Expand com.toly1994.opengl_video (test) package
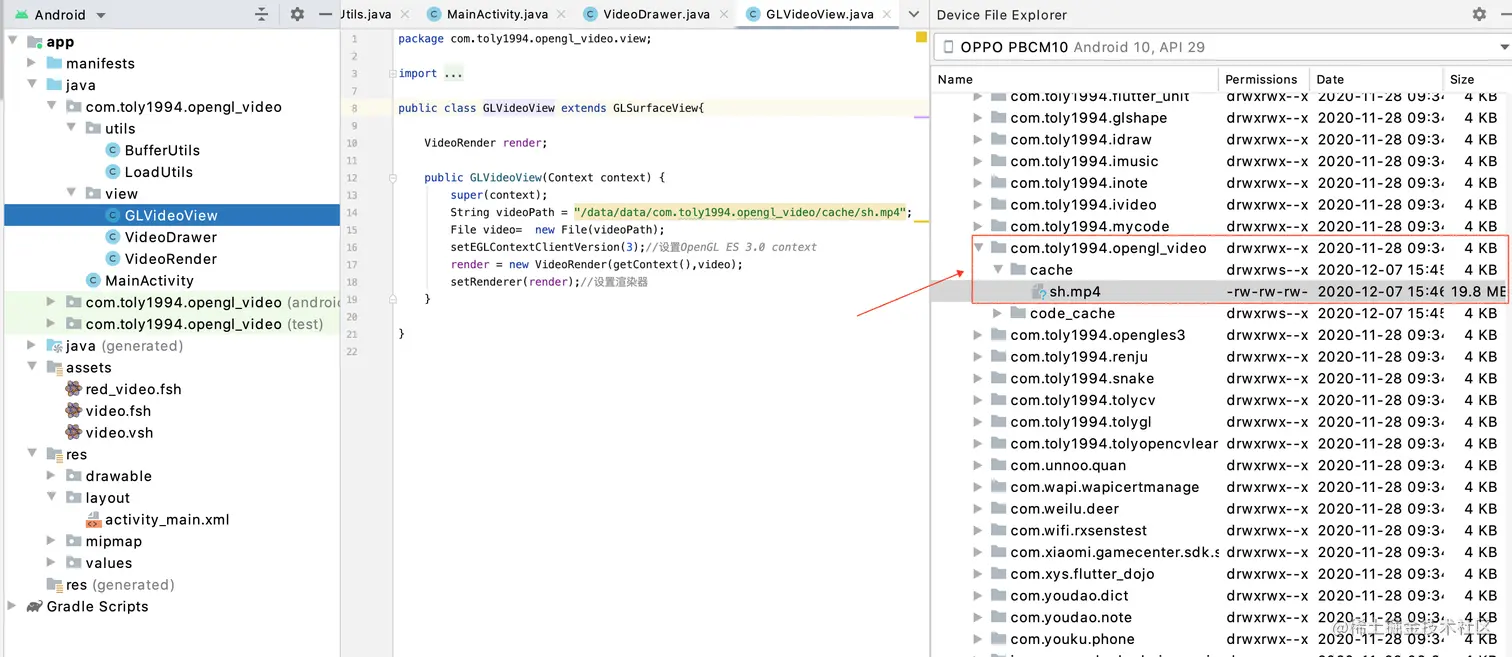1512x657 pixels. pyautogui.click(x=52, y=324)
